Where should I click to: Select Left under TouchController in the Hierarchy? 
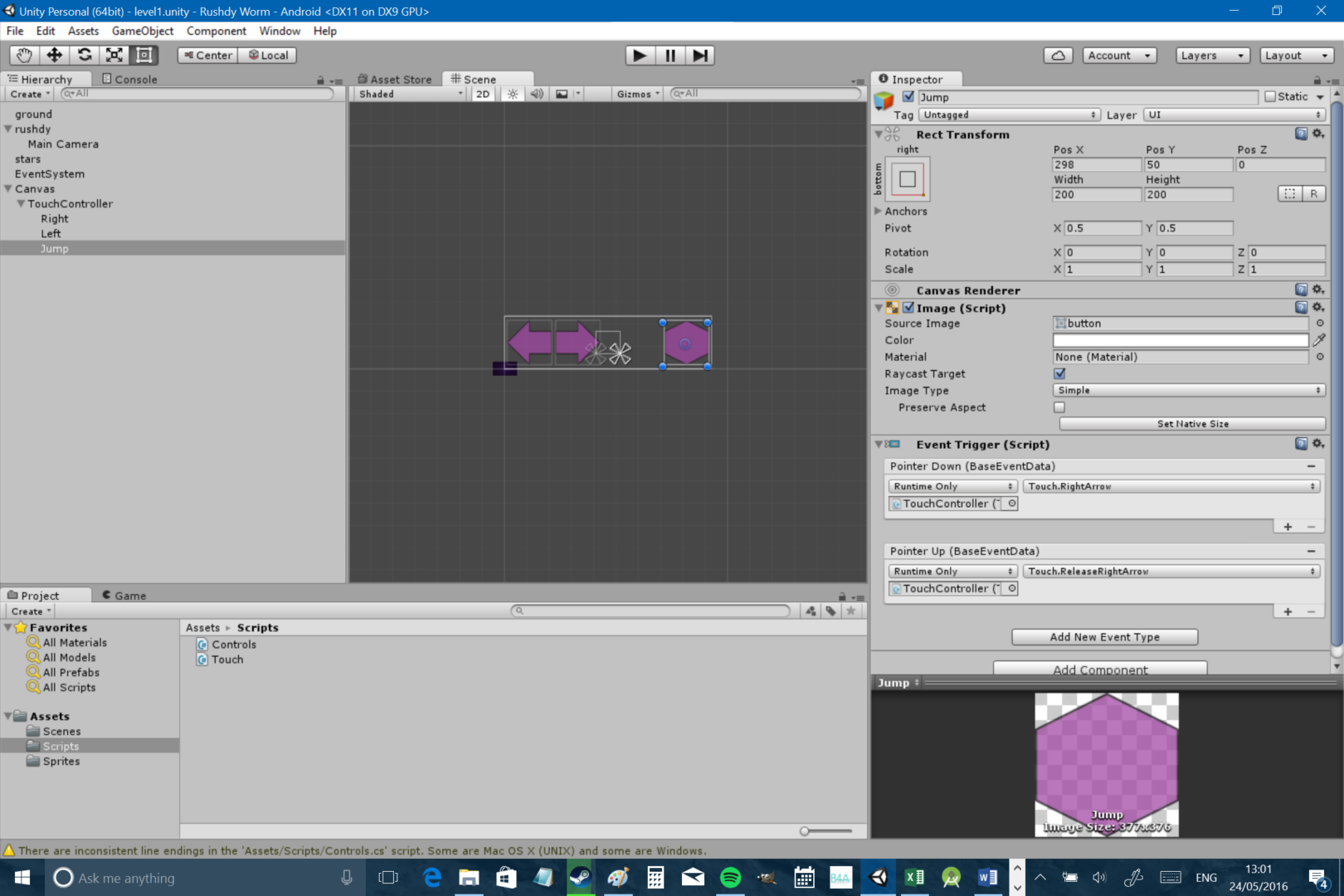51,233
